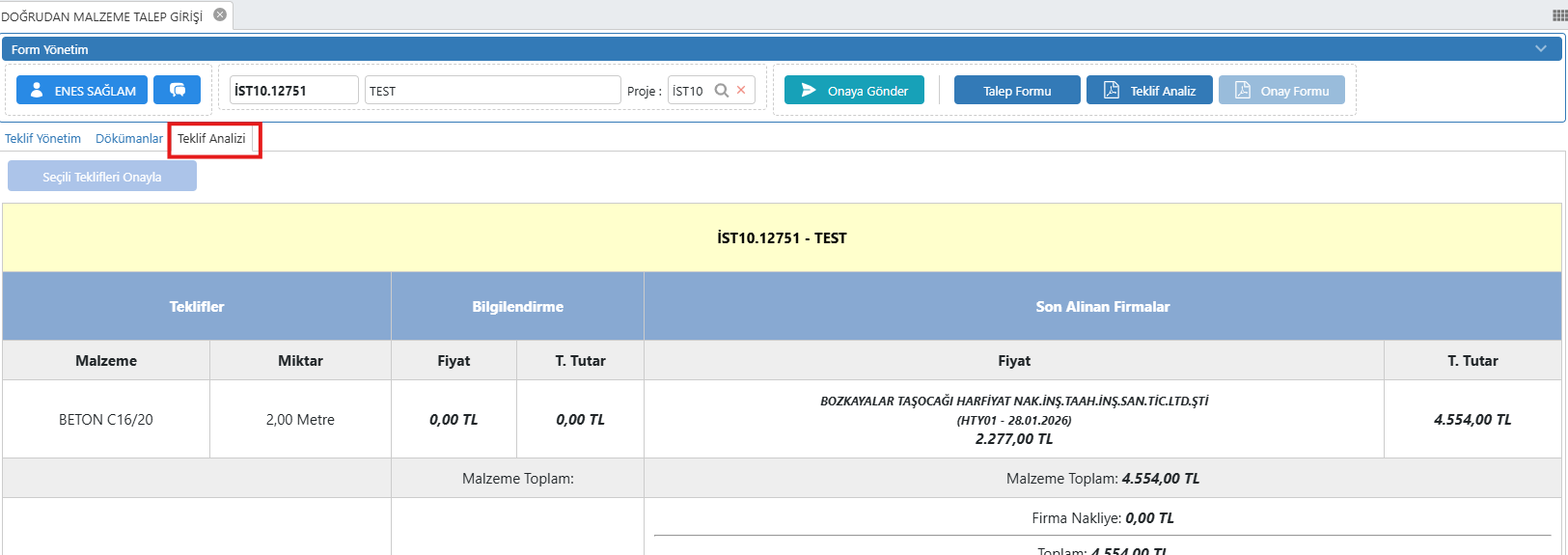The image size is (1568, 555).
Task: Click the ENES SAĞLAM user button
Action: (82, 90)
